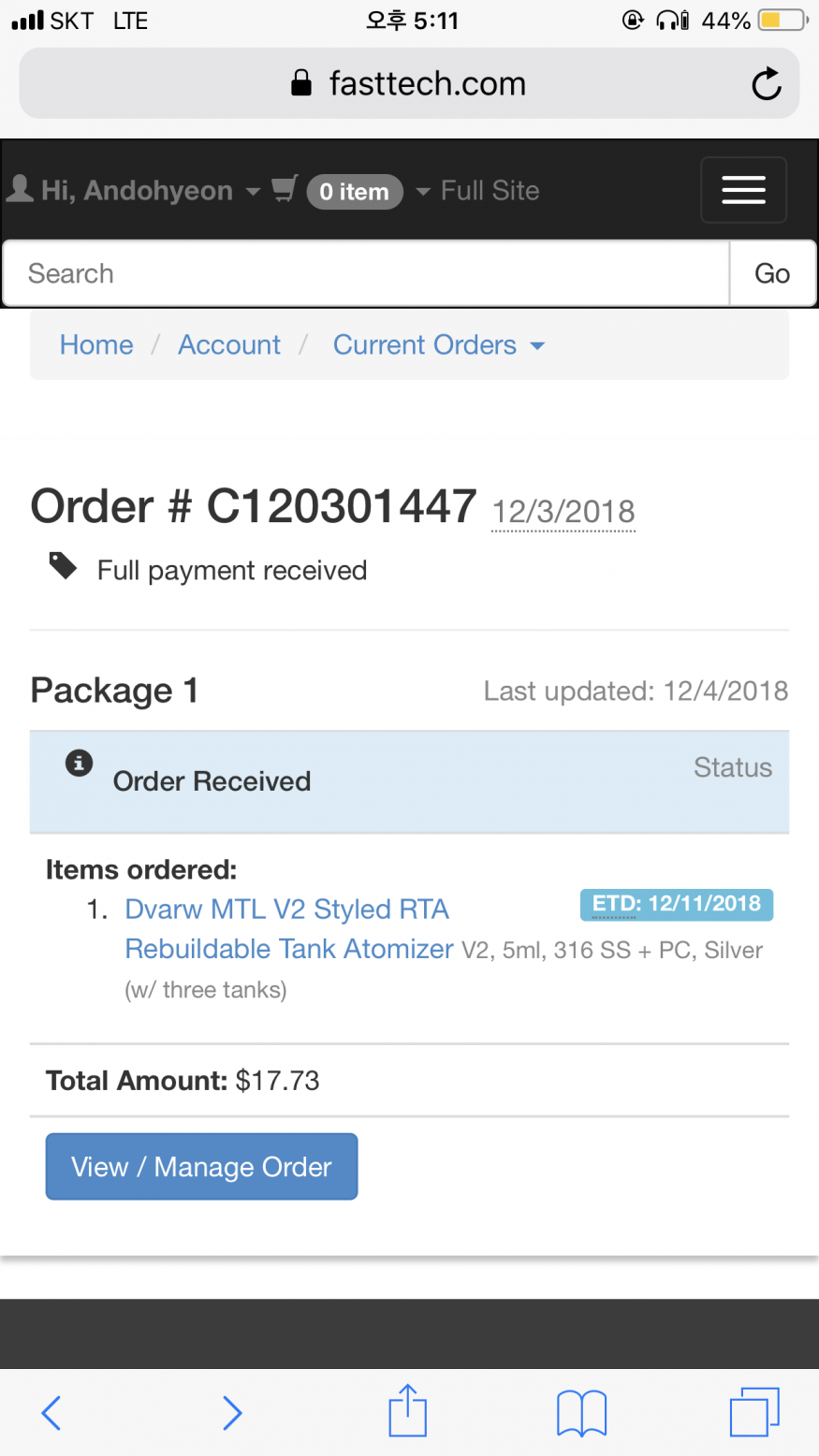Image resolution: width=819 pixels, height=1456 pixels.
Task: Open the hamburger navigation menu
Action: 743,190
